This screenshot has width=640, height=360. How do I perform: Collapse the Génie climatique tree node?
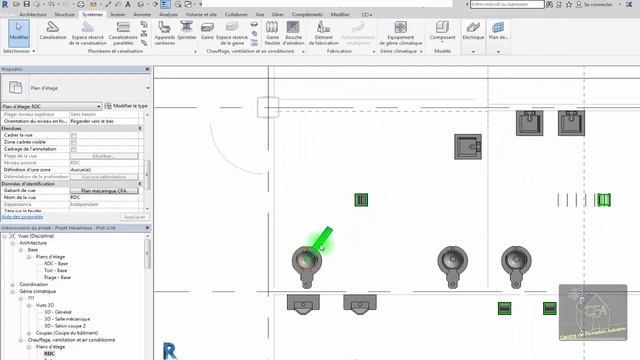coord(13,291)
